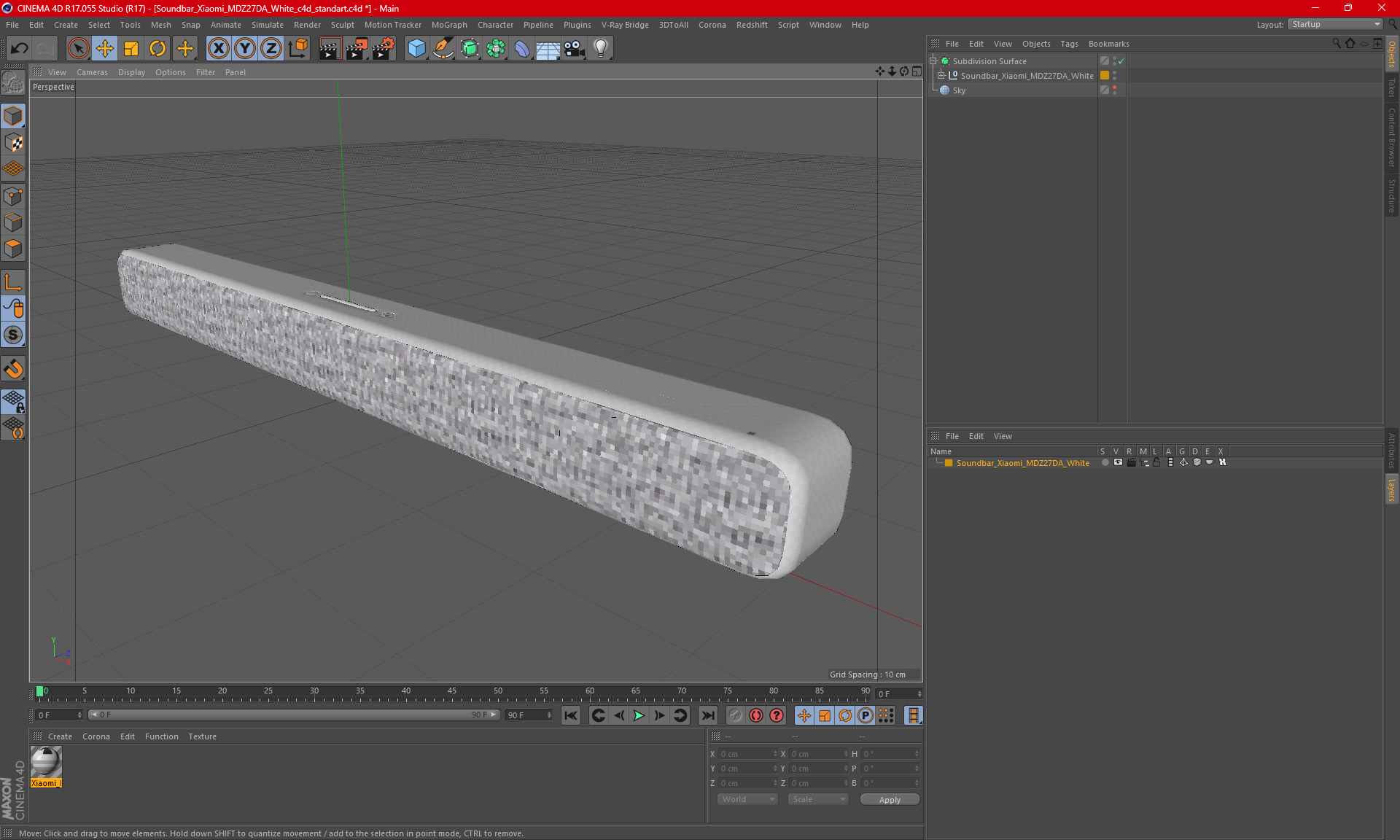Open the Scale mode dropdown
Viewport: 1400px width, 840px height.
pyautogui.click(x=818, y=800)
